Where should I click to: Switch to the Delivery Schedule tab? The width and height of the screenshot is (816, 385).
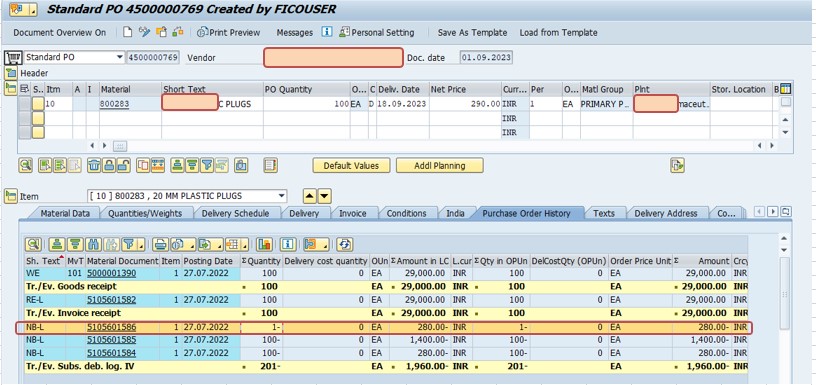click(x=235, y=213)
